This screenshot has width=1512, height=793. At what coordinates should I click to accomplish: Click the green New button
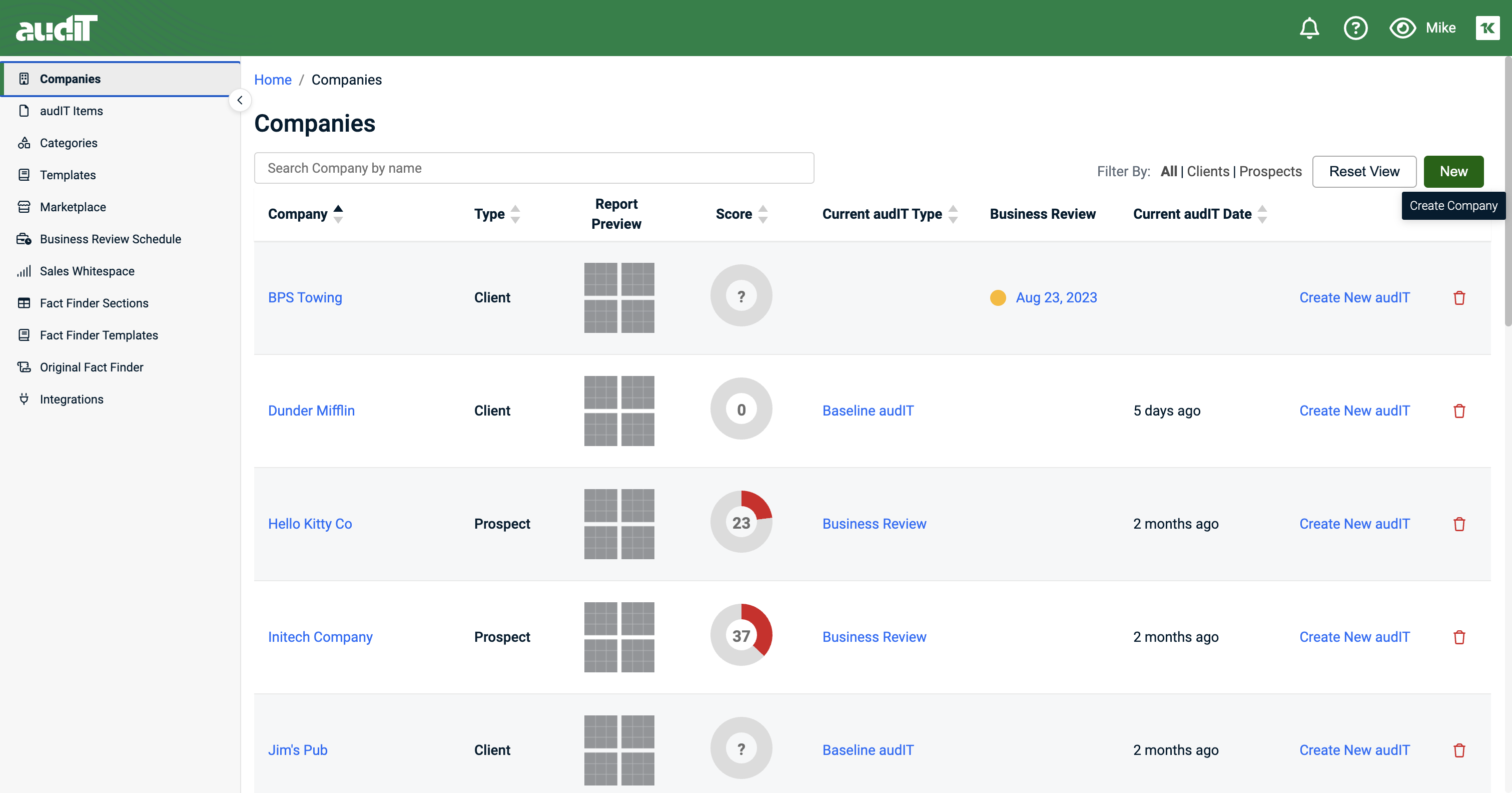click(x=1453, y=172)
